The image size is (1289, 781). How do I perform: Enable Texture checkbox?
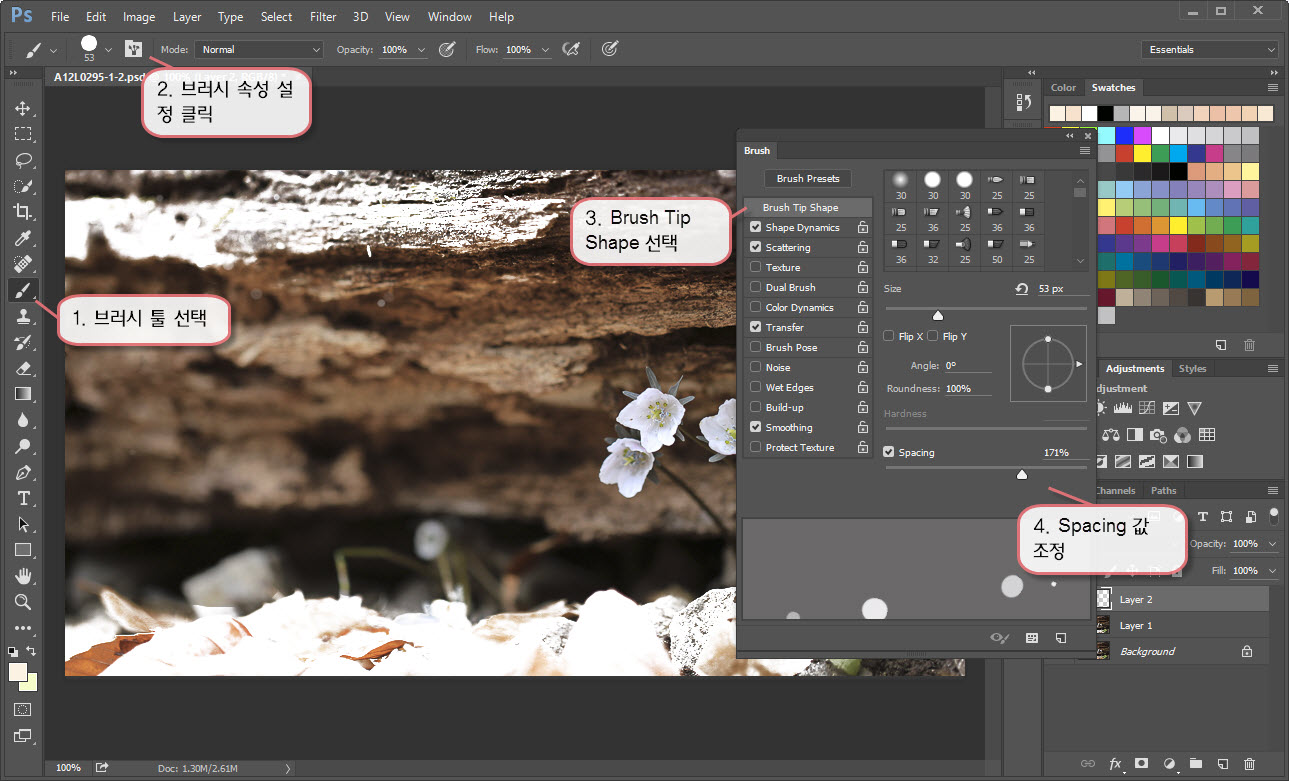[756, 267]
